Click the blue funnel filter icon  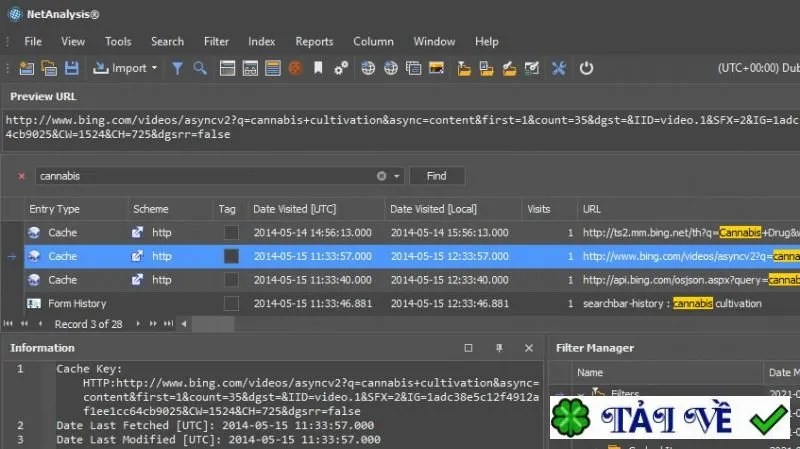point(177,68)
